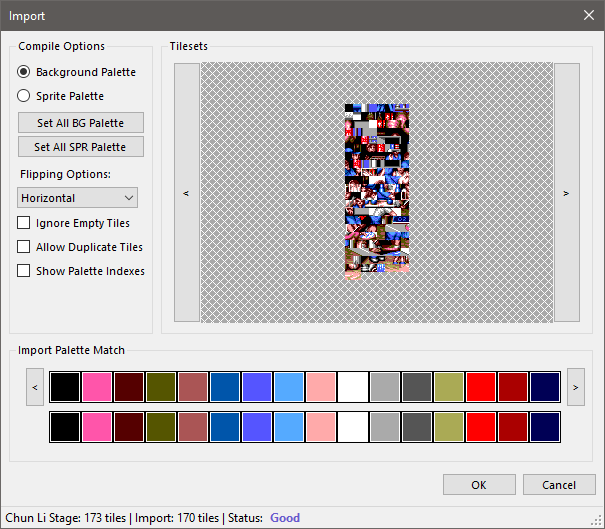Select the dark red swatch in bottom row
Image resolution: width=605 pixels, height=529 pixels.
click(x=513, y=427)
